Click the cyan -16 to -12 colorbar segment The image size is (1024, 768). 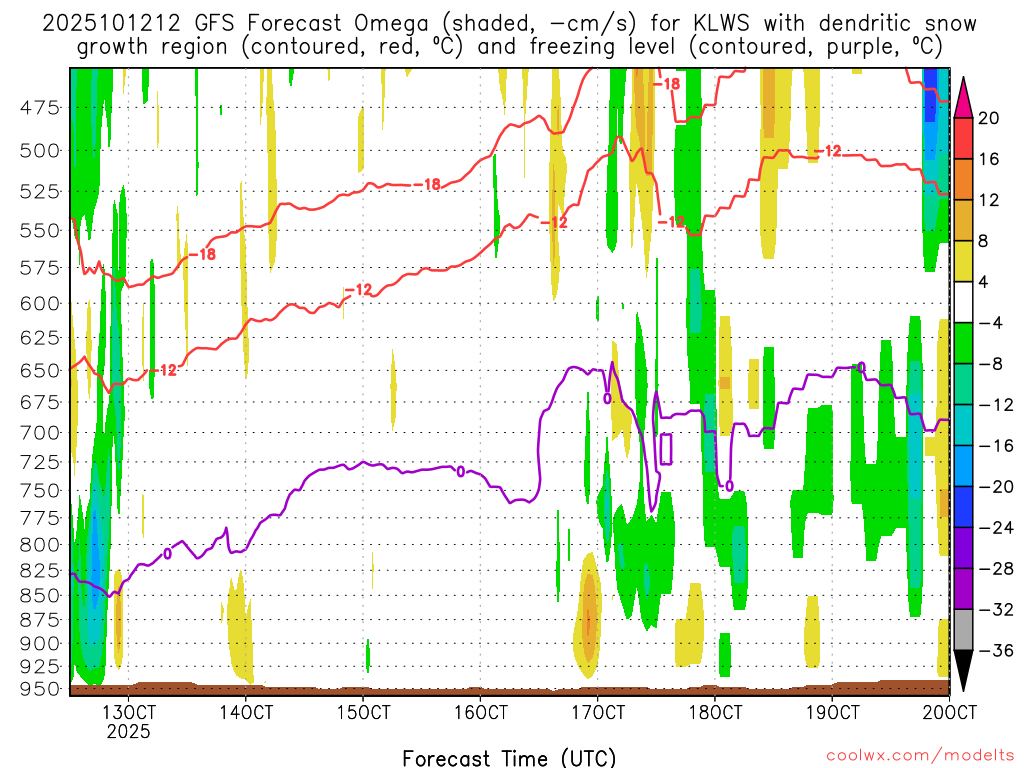(963, 425)
